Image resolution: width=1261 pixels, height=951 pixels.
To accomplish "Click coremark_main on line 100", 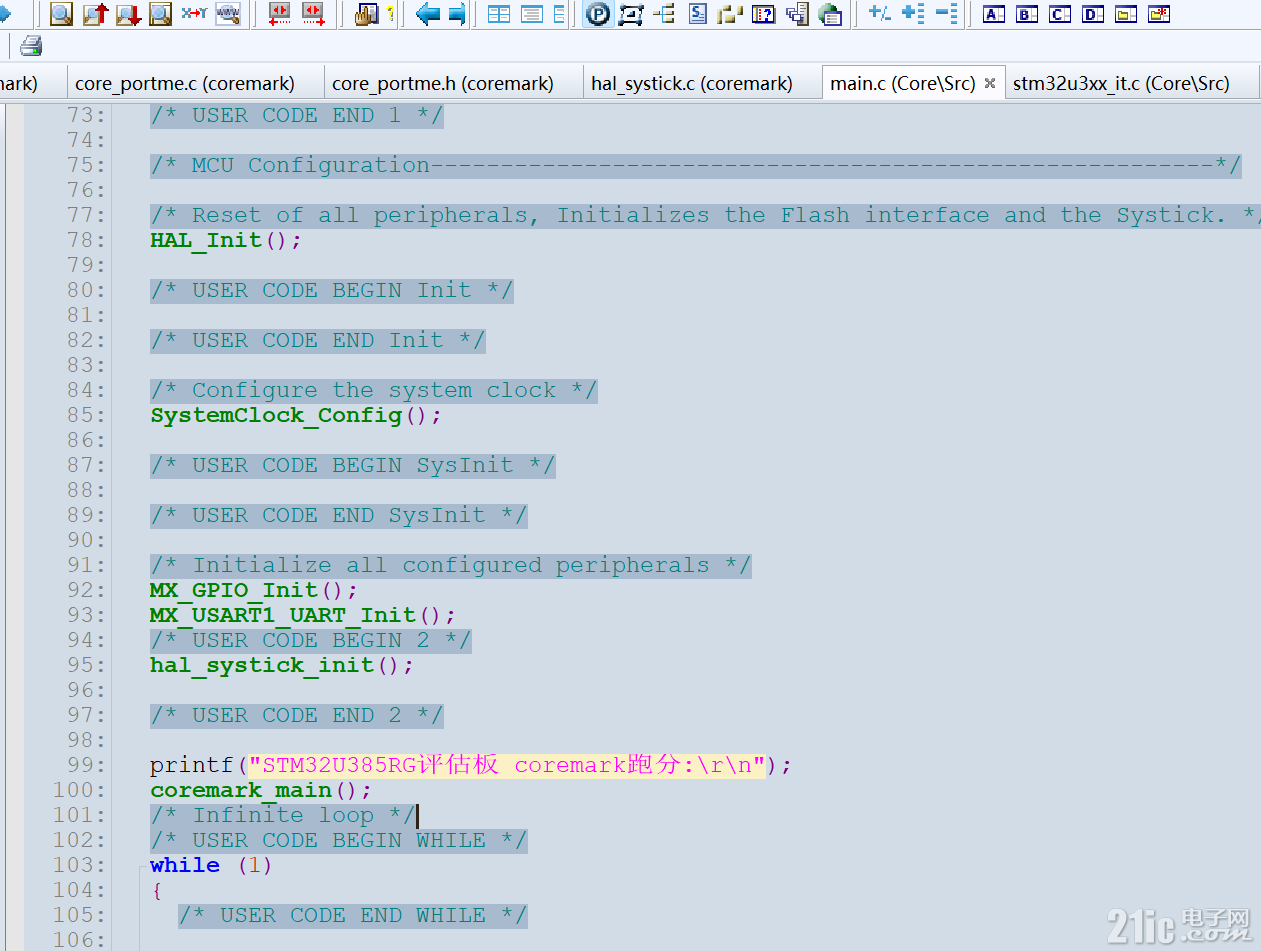I will tap(241, 790).
